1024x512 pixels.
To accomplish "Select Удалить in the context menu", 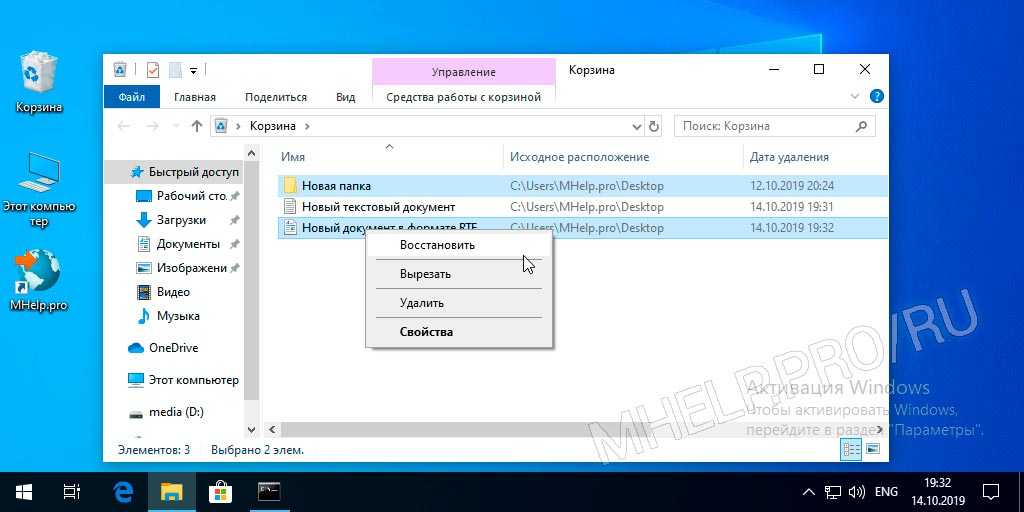I will [x=421, y=303].
